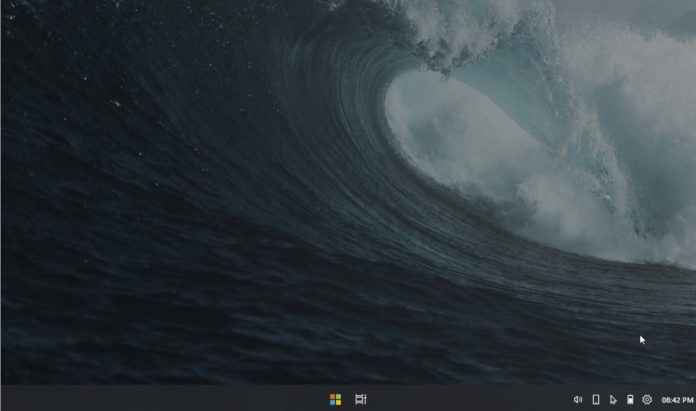Launch the app menu from the four-color logo
Image resolution: width=696 pixels, height=411 pixels.
[x=335, y=399]
